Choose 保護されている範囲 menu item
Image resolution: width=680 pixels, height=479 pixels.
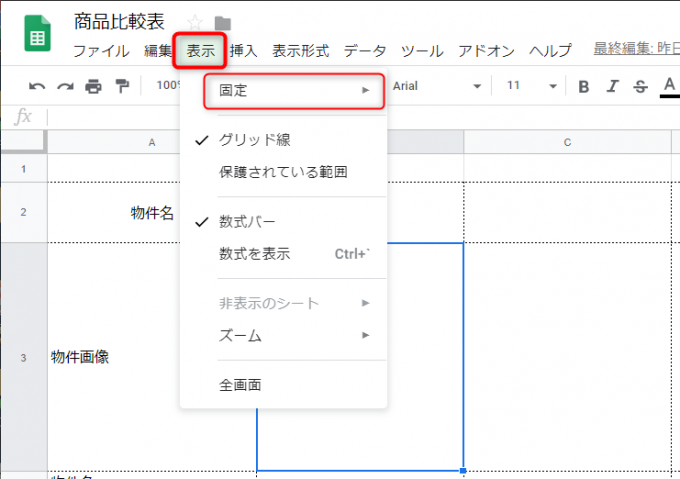[283, 172]
